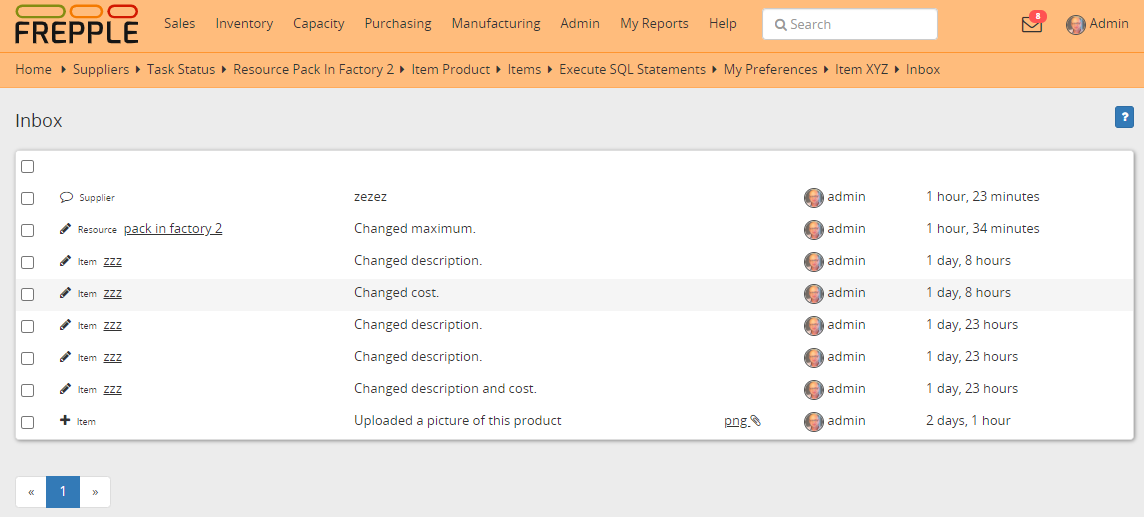Click the pencil icon for Resource row
1144x517 pixels.
point(66,229)
